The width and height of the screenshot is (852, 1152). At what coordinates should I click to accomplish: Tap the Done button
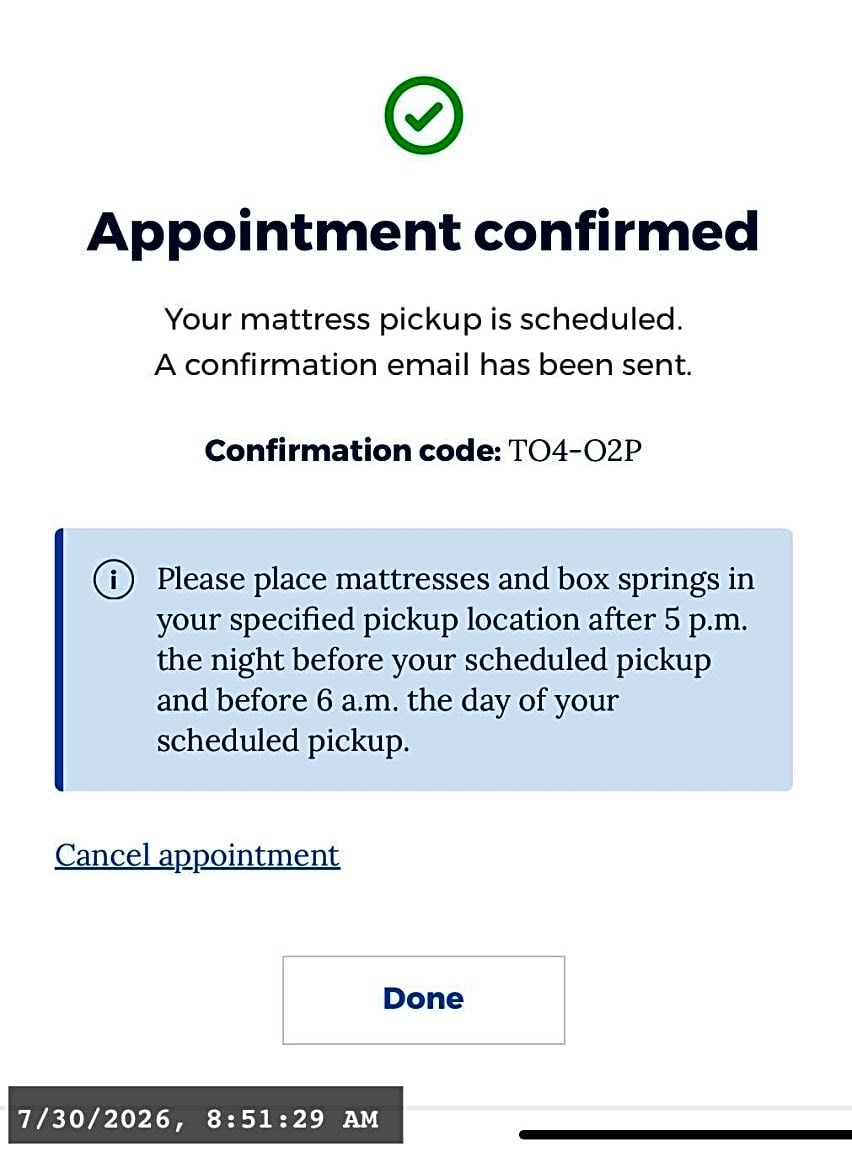424,999
